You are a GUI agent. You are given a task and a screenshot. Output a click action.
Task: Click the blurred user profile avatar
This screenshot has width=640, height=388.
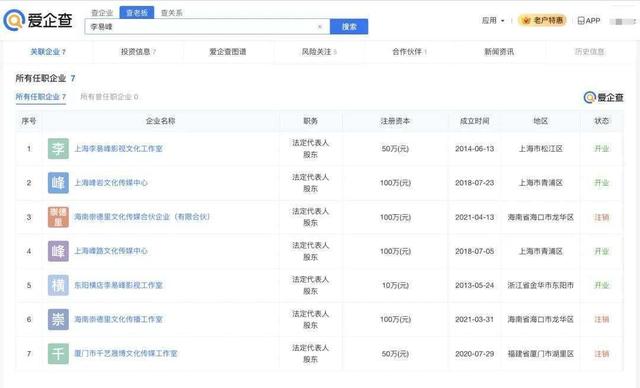pos(622,21)
